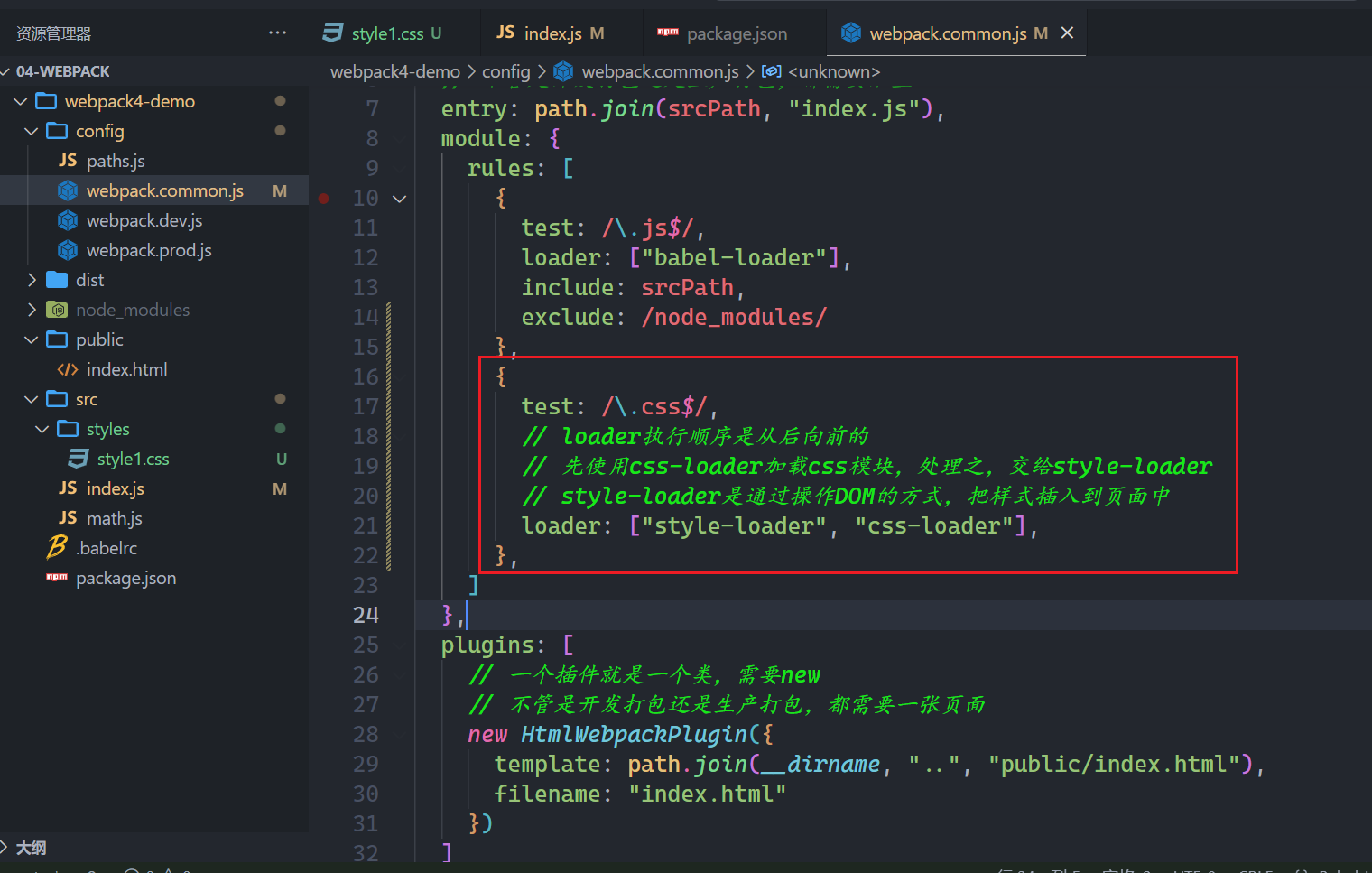Click the src folder icon

point(57,399)
